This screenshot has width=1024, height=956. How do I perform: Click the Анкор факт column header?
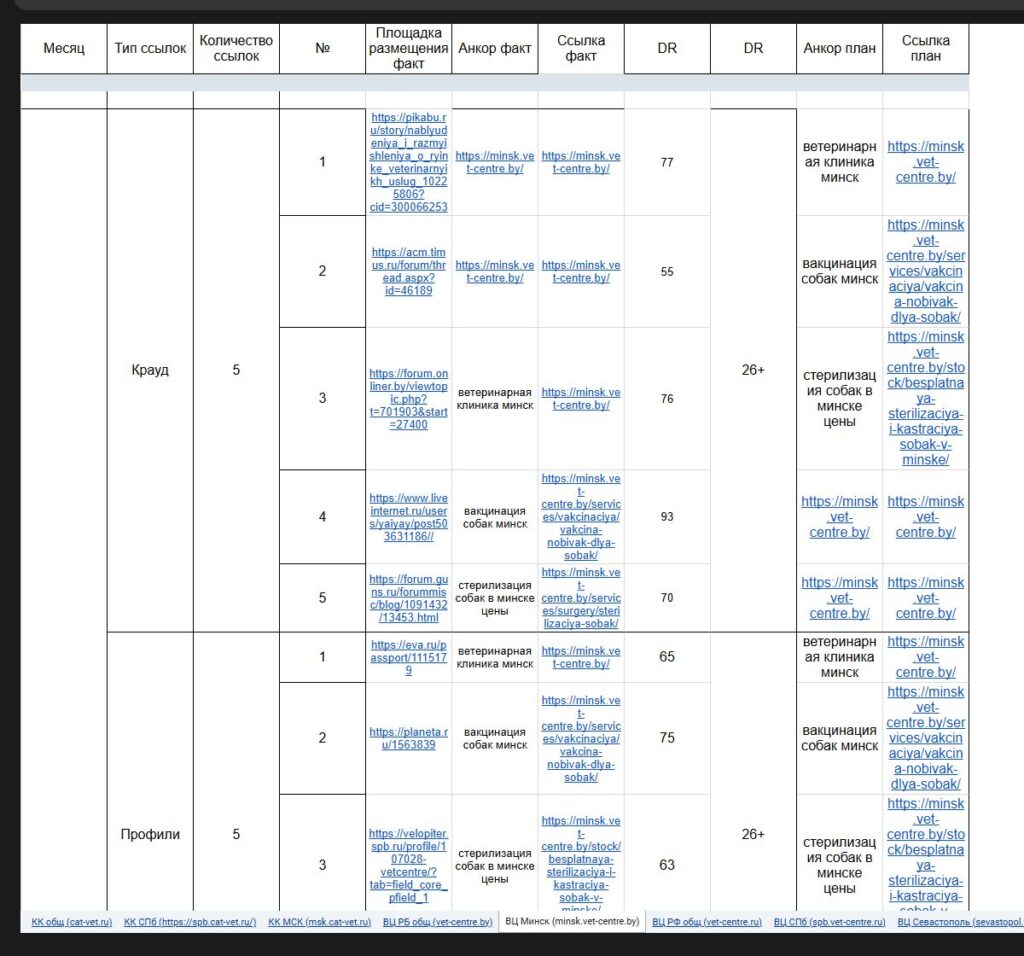tap(495, 48)
